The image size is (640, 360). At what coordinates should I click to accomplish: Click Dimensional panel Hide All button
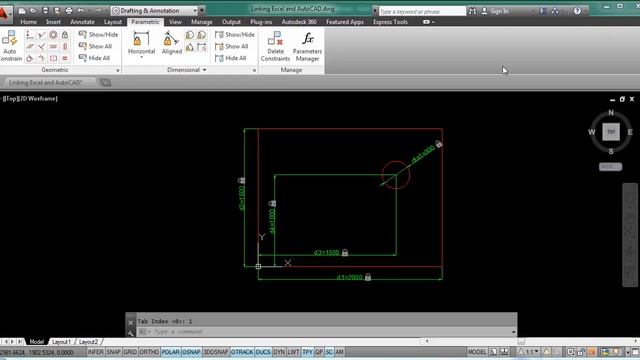coord(231,58)
